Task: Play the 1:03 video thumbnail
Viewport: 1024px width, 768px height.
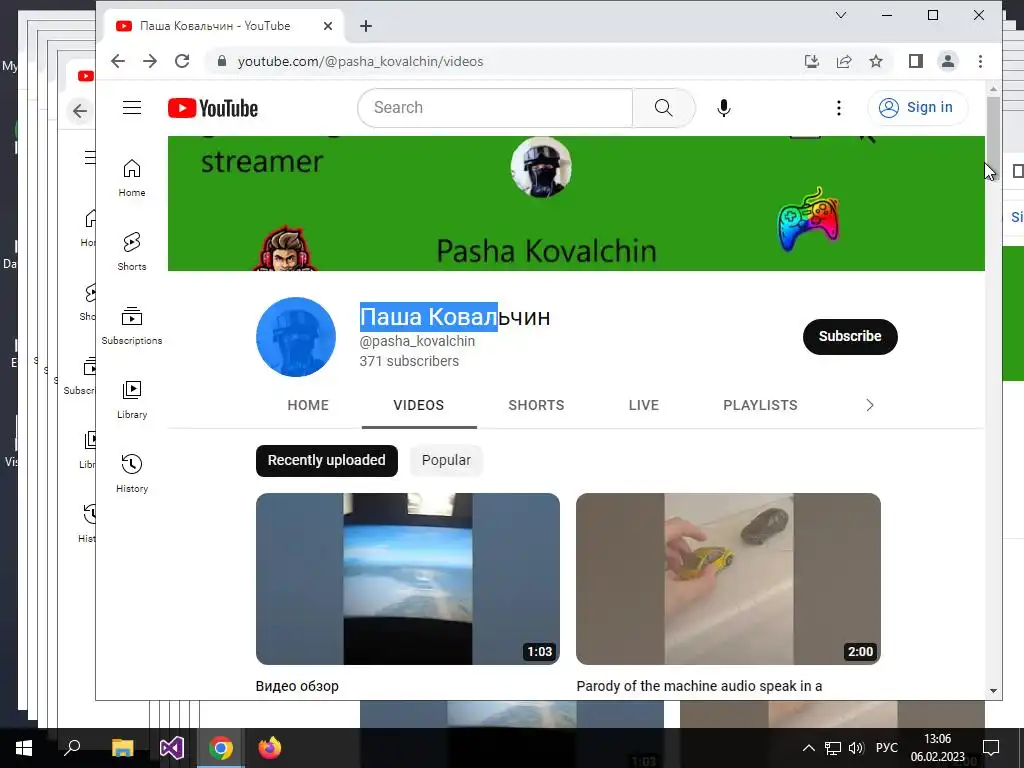Action: coord(408,579)
